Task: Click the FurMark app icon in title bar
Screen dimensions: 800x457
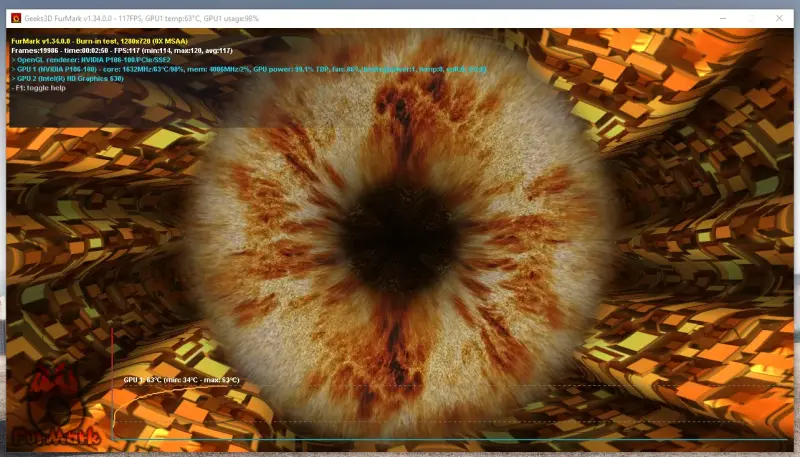Action: click(16, 17)
